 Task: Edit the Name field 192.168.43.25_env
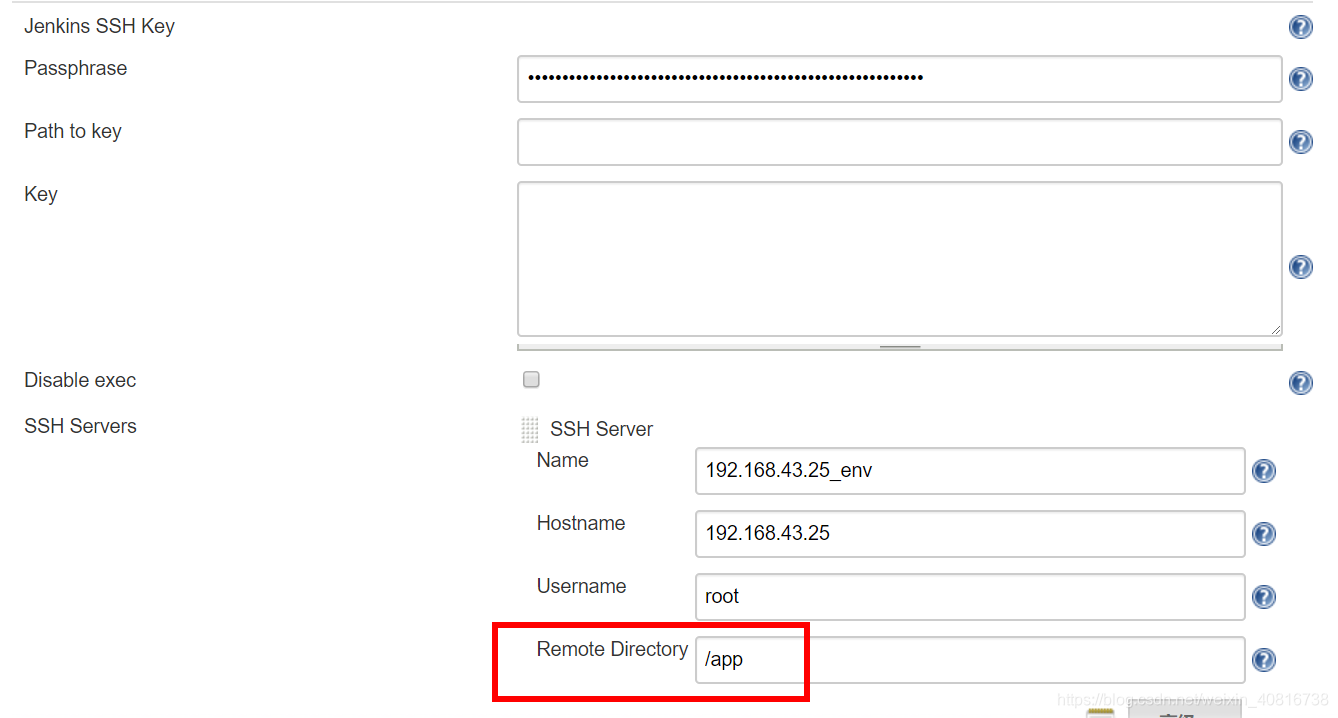point(970,471)
